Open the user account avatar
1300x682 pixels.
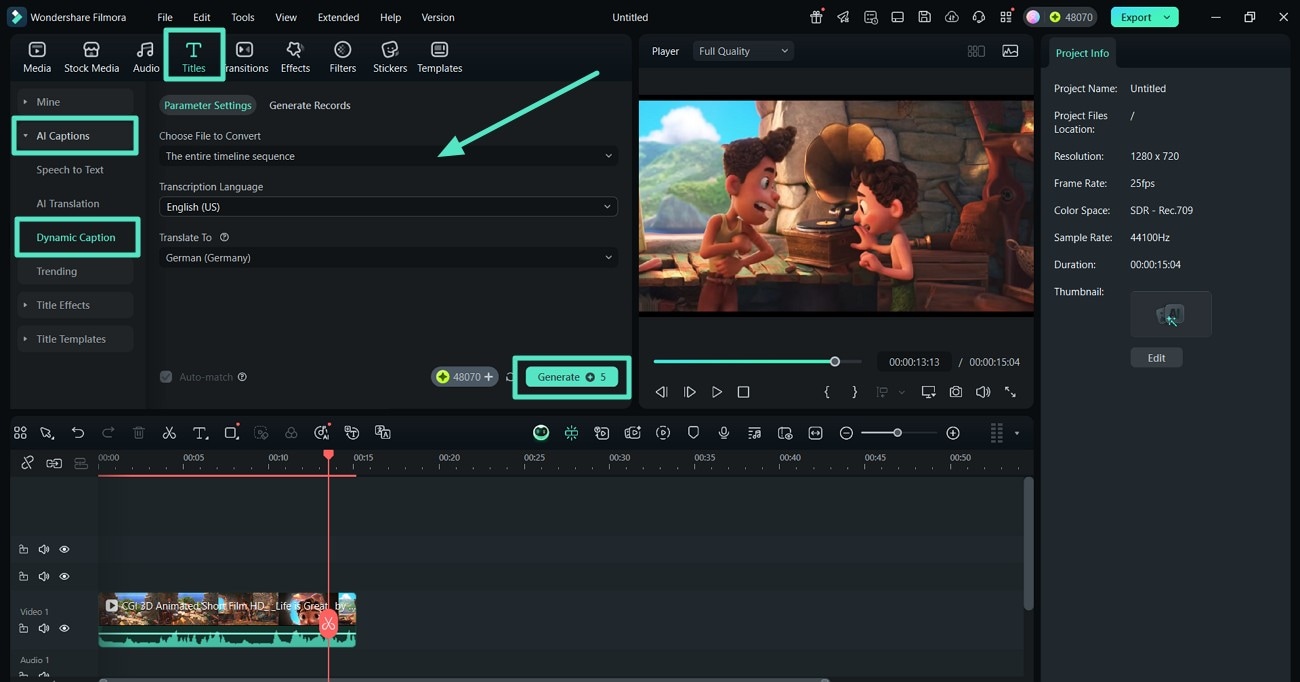tap(1032, 17)
